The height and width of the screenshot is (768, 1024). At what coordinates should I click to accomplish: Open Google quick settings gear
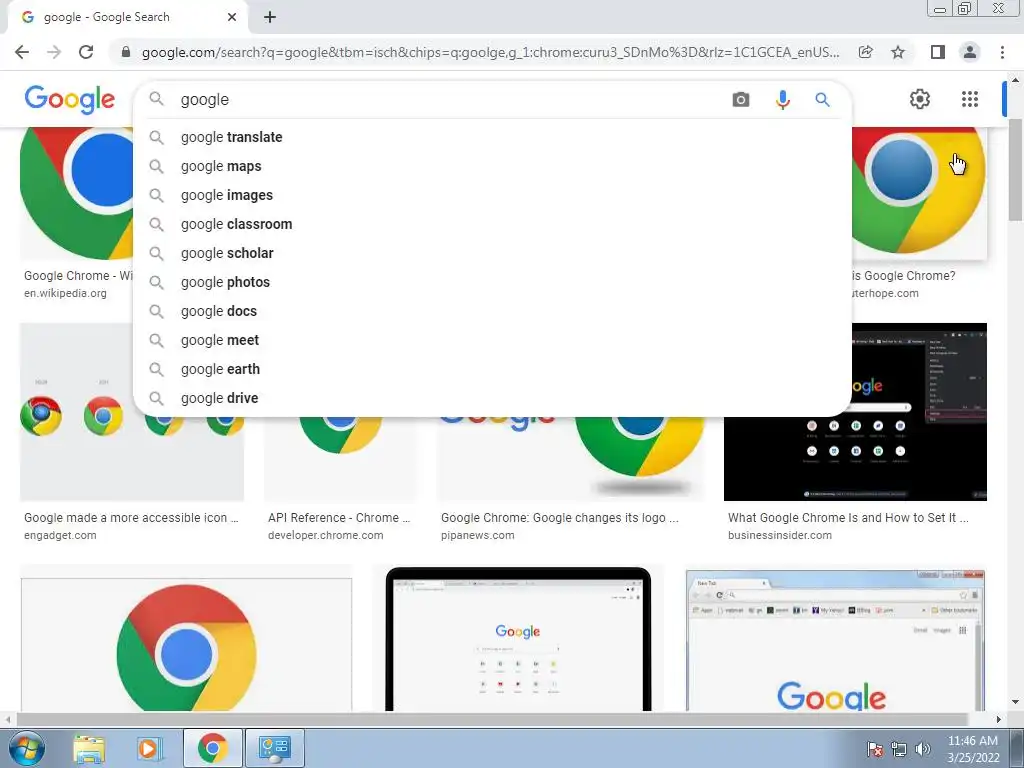(920, 99)
